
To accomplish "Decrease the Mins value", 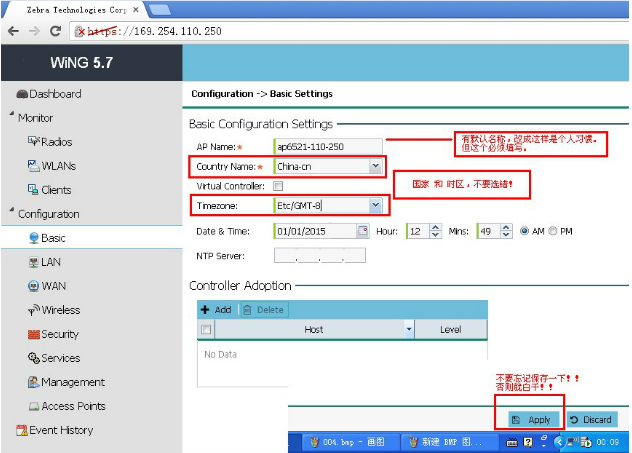I will (506, 235).
